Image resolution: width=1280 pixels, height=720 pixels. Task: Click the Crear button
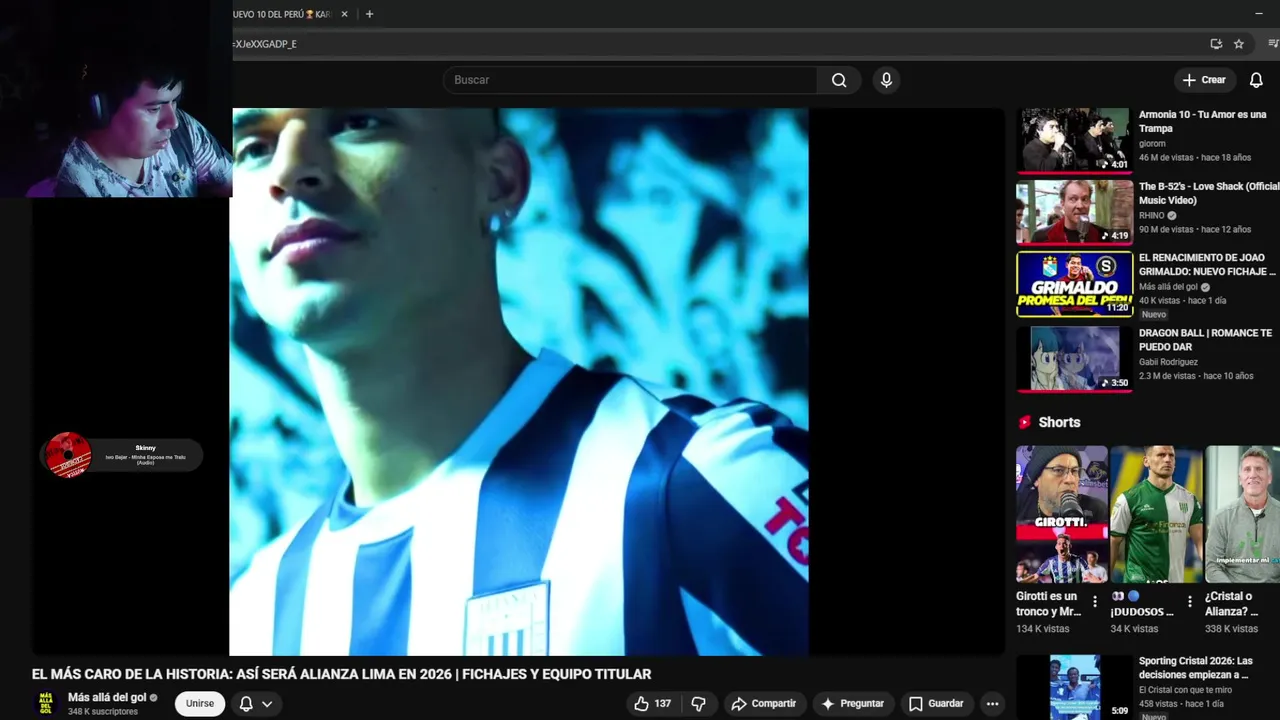coord(1204,80)
